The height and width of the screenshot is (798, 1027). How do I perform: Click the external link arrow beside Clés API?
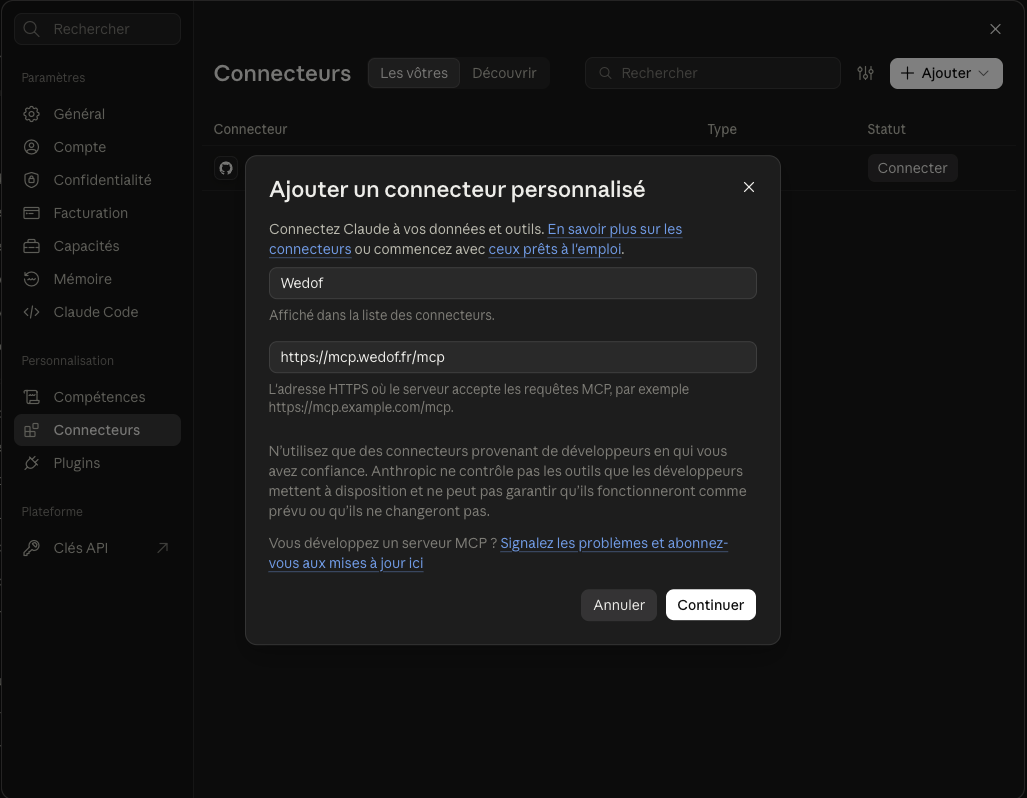pos(163,548)
